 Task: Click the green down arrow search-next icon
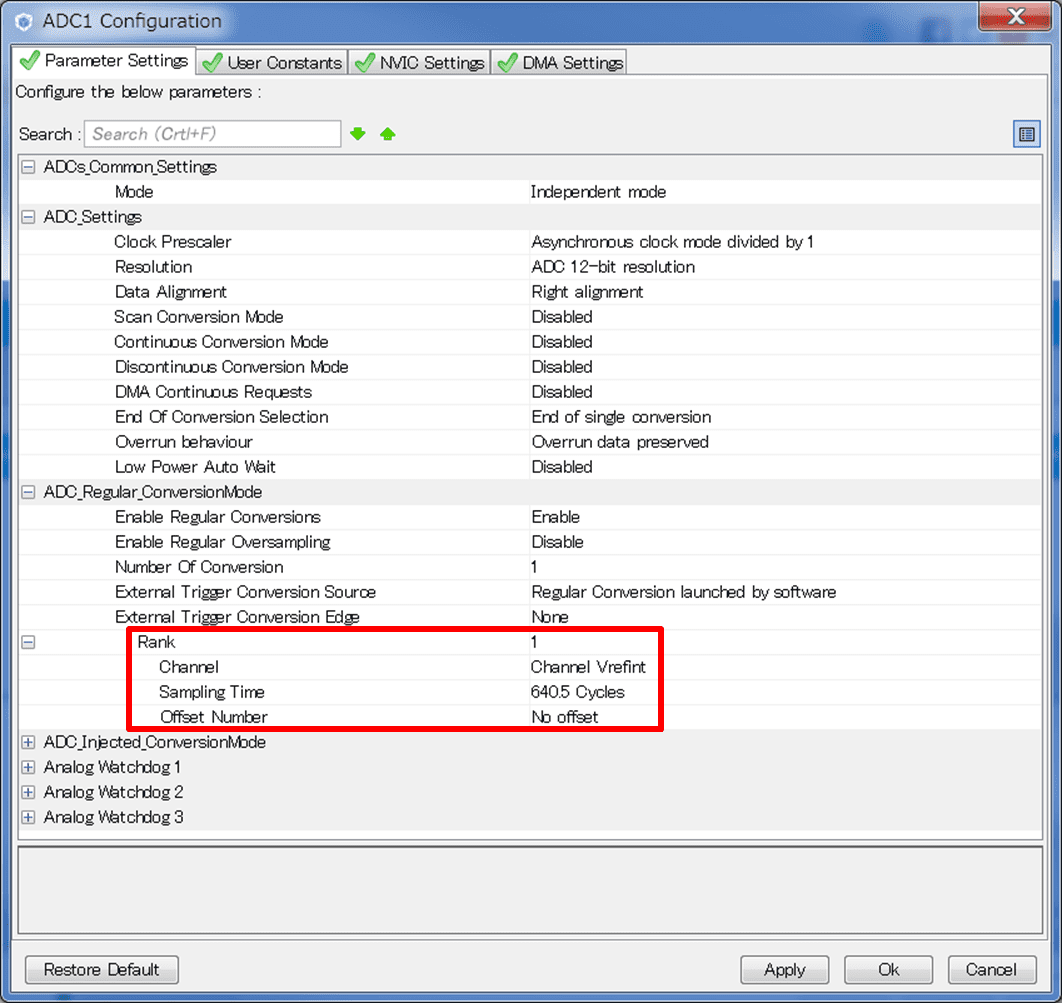point(358,134)
